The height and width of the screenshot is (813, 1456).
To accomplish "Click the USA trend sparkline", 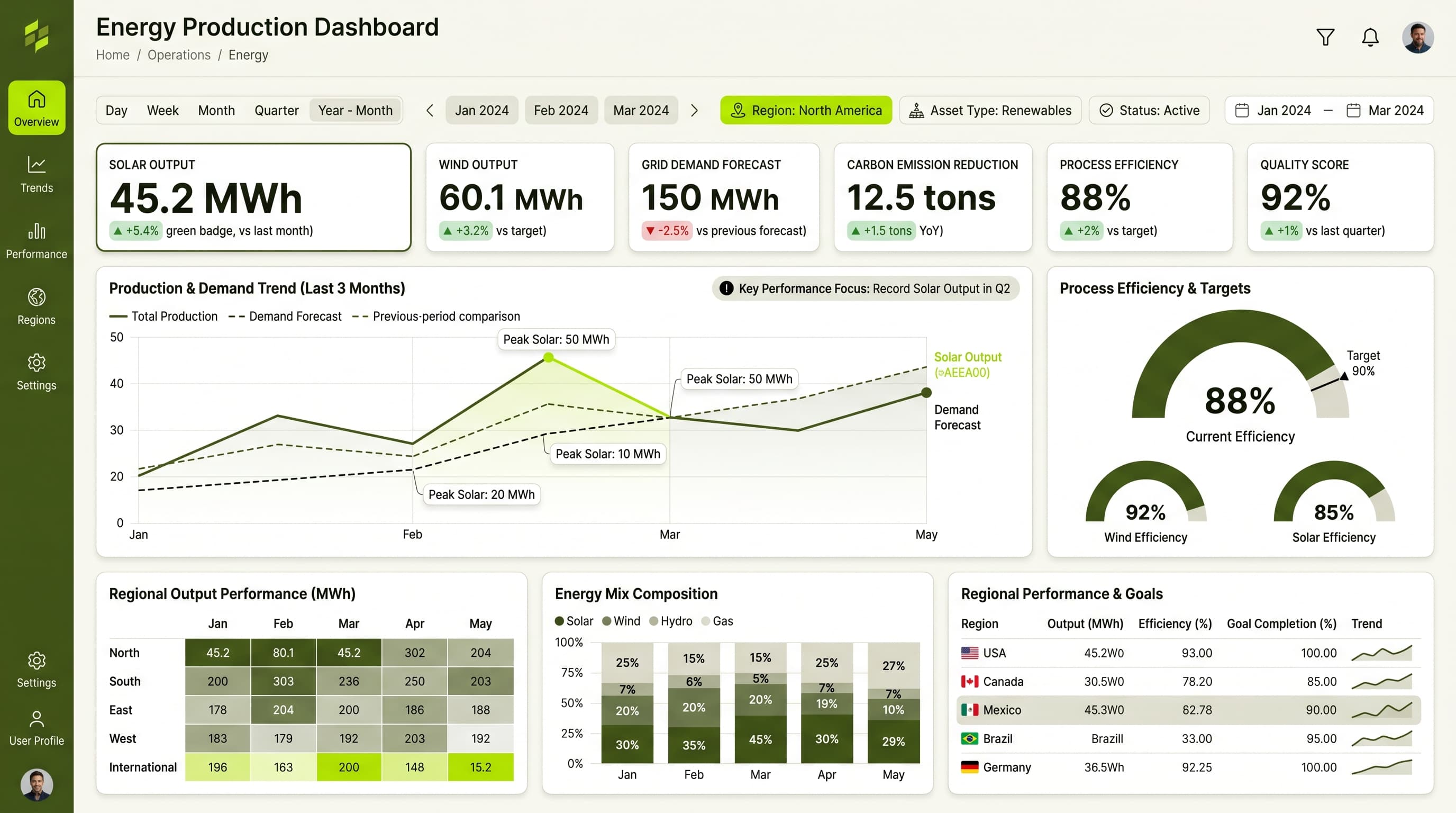I will coord(1381,653).
